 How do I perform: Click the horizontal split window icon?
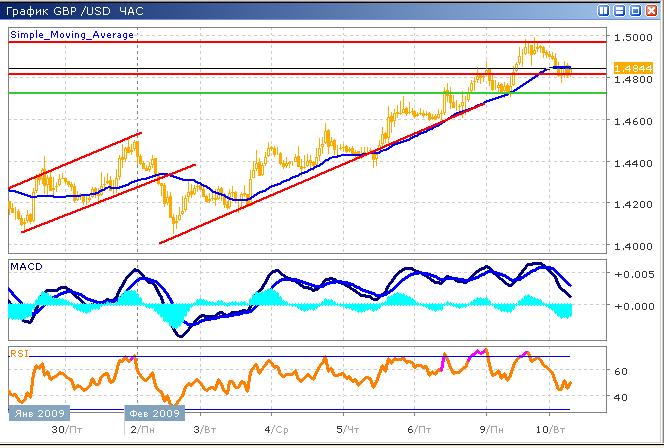tap(620, 10)
